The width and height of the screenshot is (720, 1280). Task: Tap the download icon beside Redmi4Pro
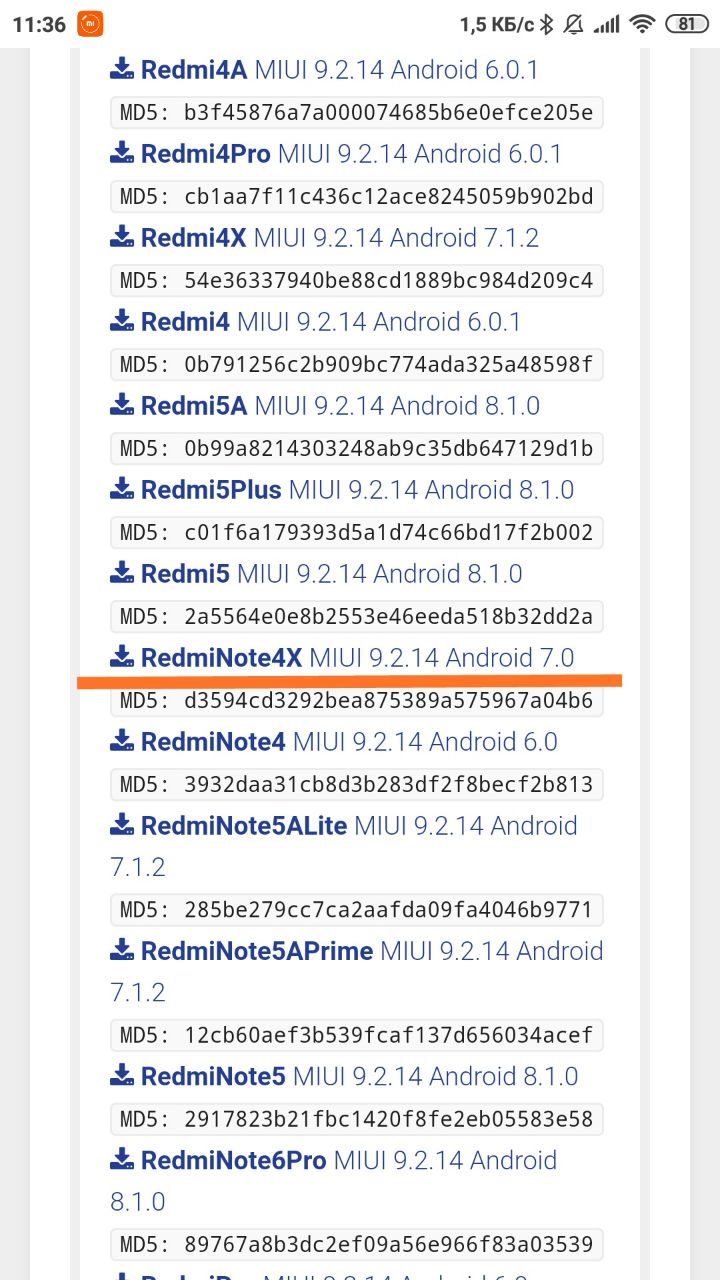(122, 153)
